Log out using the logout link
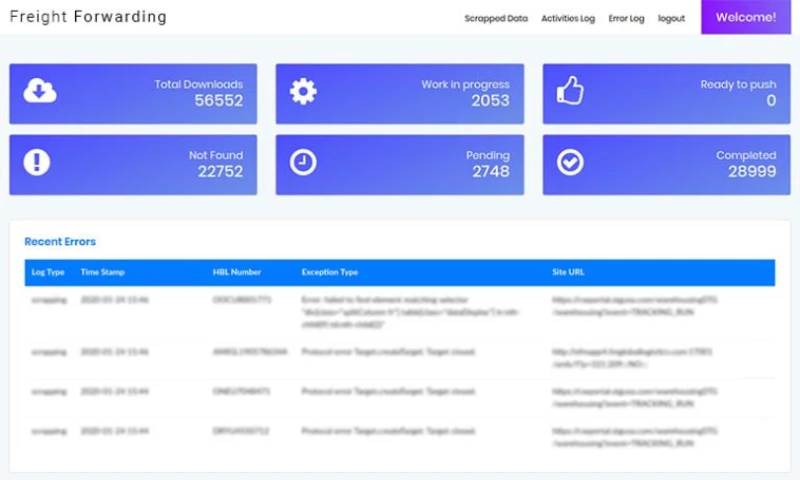The width and height of the screenshot is (800, 480). (671, 18)
